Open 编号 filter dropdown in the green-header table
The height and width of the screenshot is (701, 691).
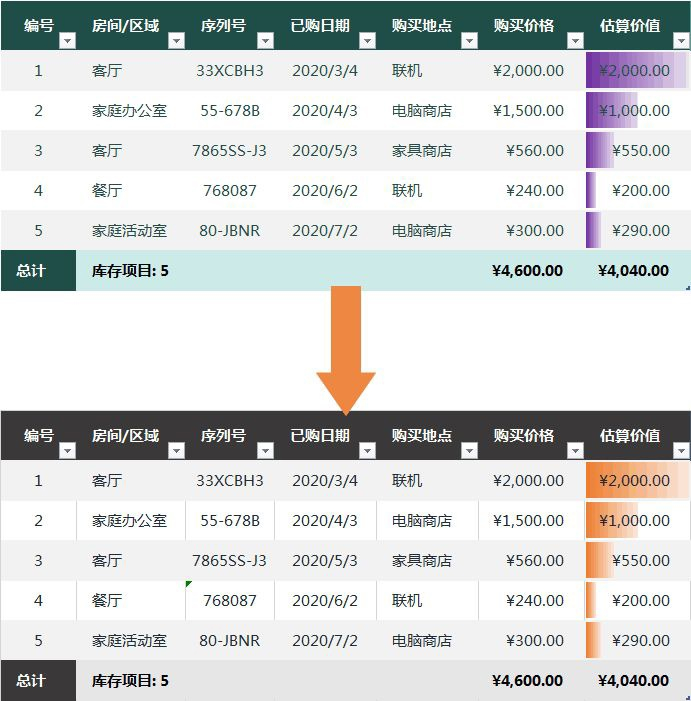pyautogui.click(x=67, y=41)
